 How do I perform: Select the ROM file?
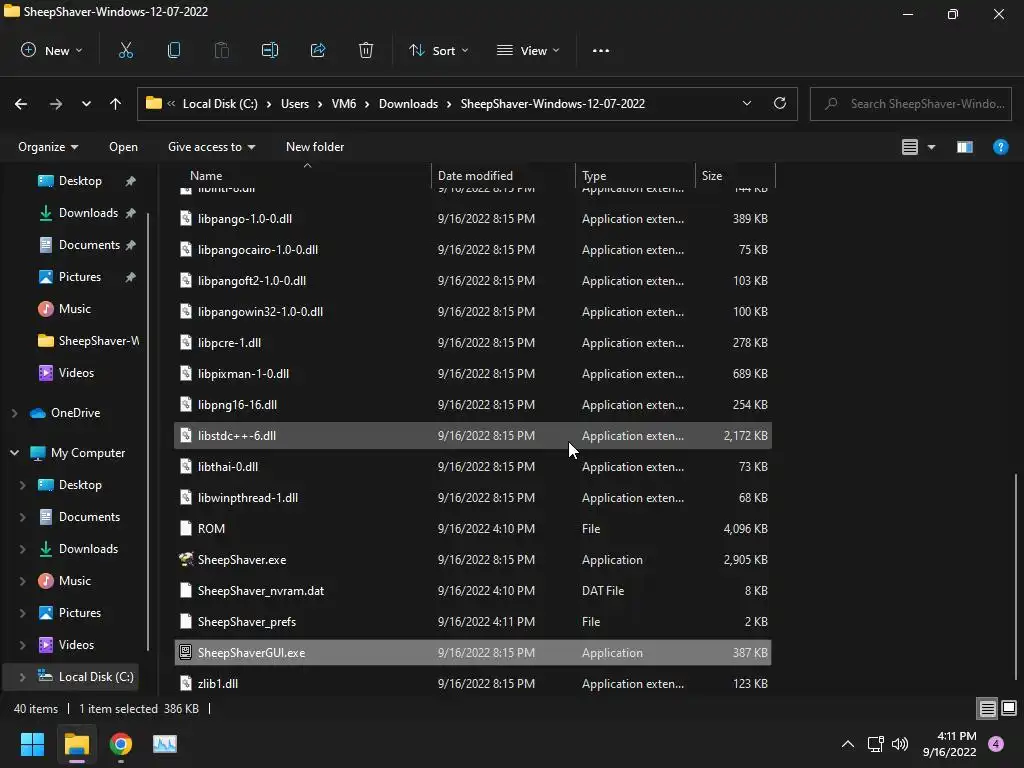pyautogui.click(x=473, y=528)
